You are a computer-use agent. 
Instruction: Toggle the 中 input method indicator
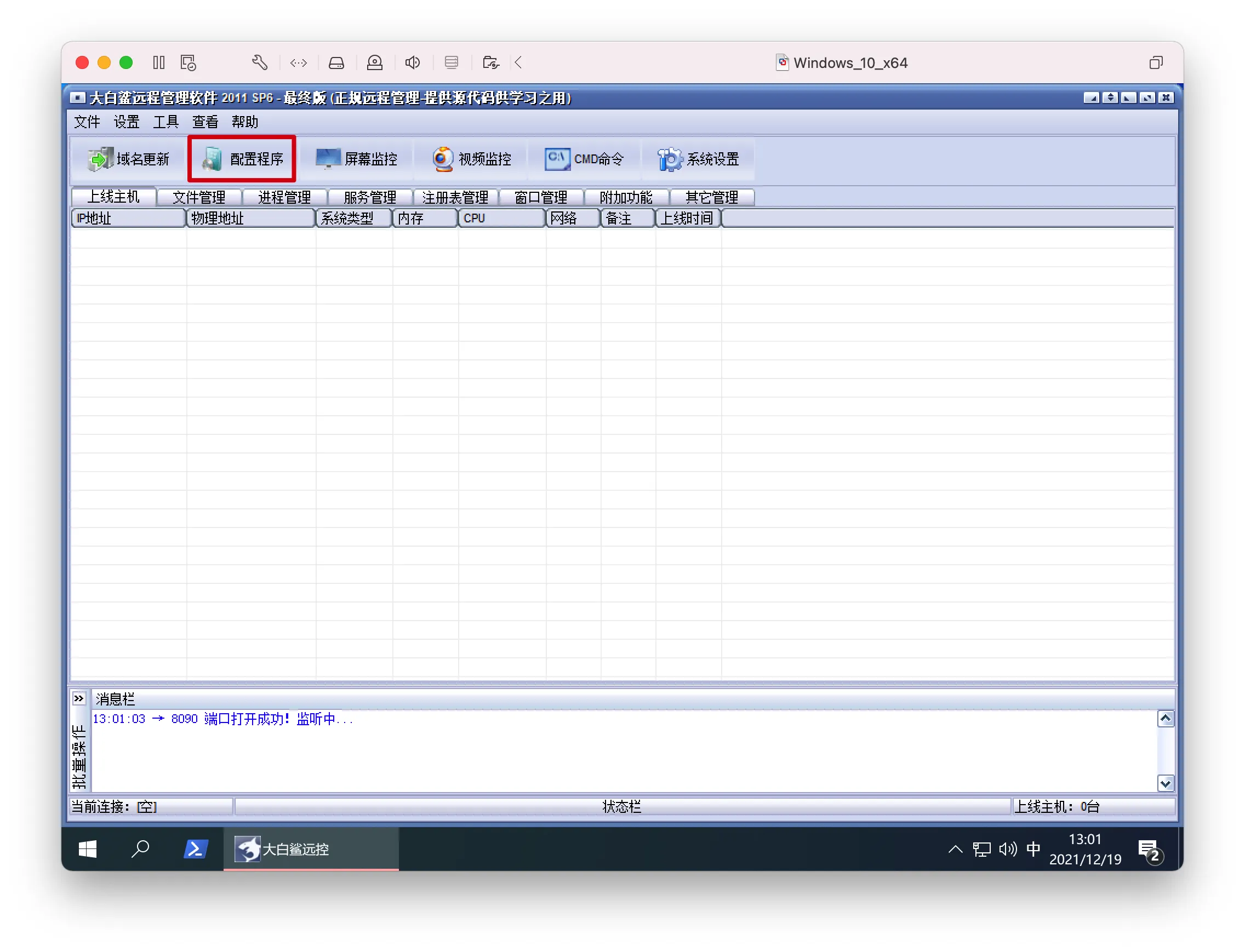[x=1033, y=850]
